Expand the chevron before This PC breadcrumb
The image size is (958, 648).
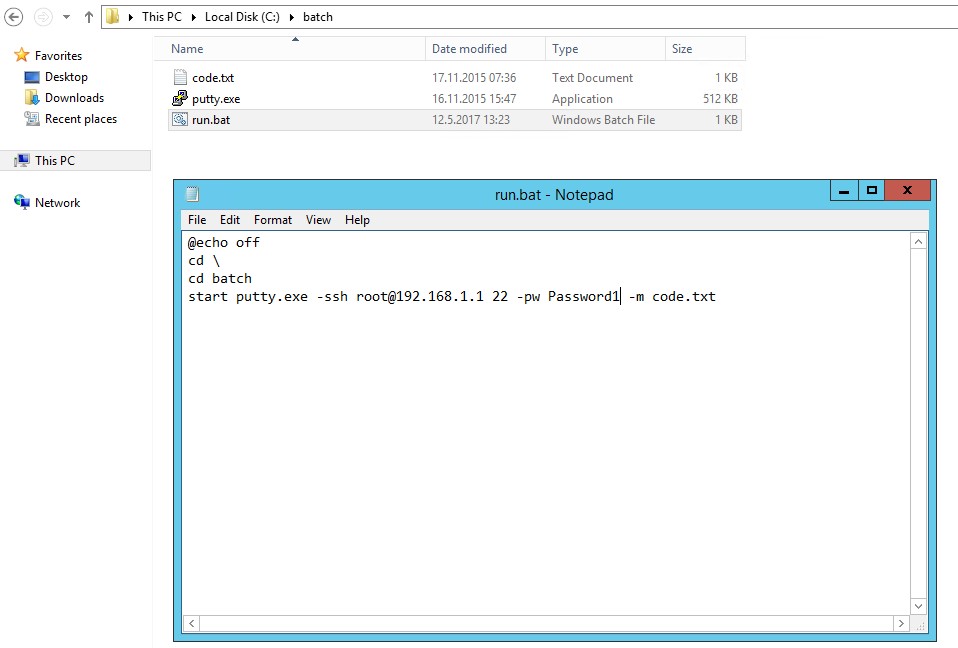point(131,17)
